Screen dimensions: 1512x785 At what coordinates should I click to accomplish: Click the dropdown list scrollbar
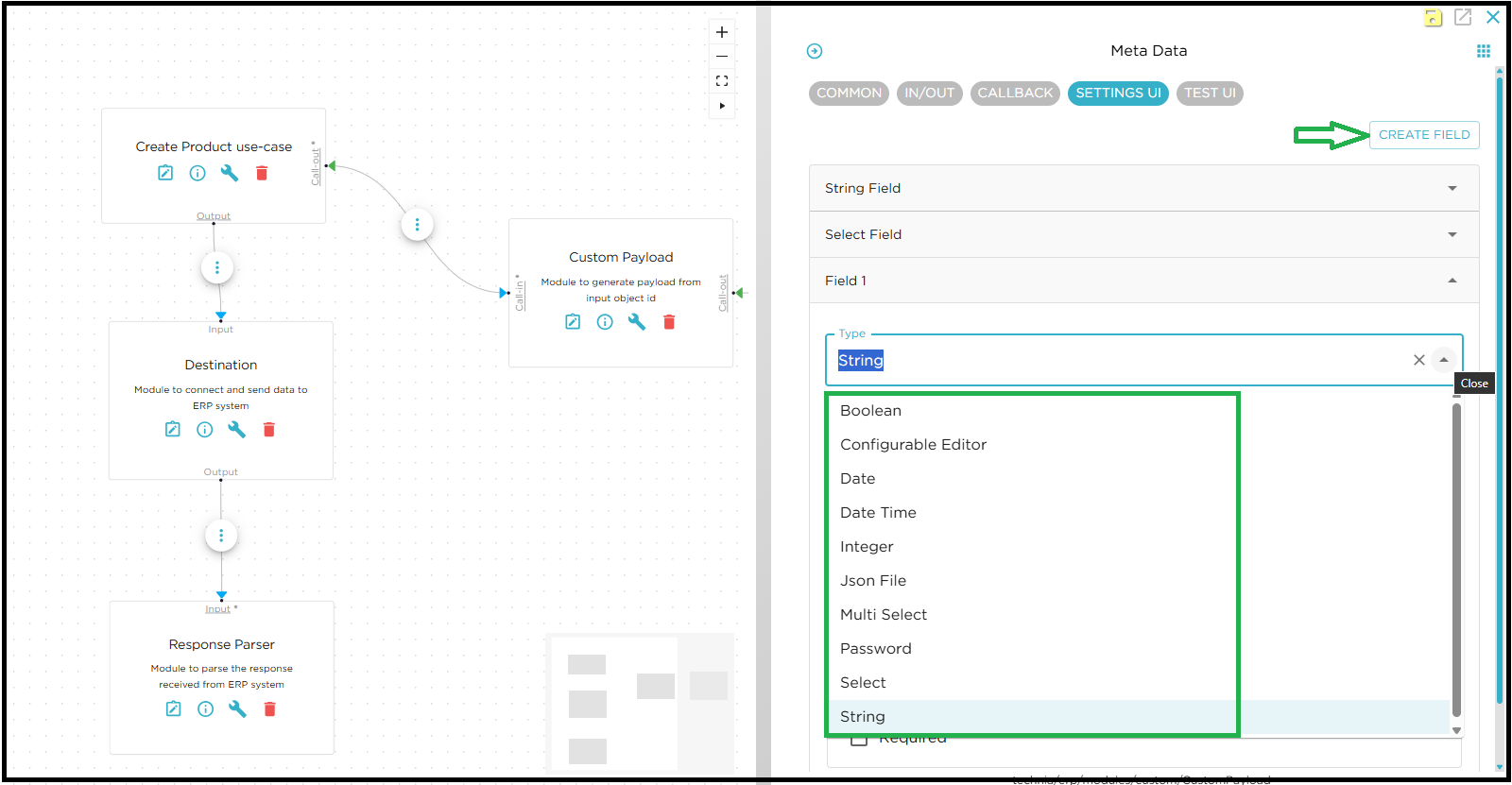tap(1456, 557)
